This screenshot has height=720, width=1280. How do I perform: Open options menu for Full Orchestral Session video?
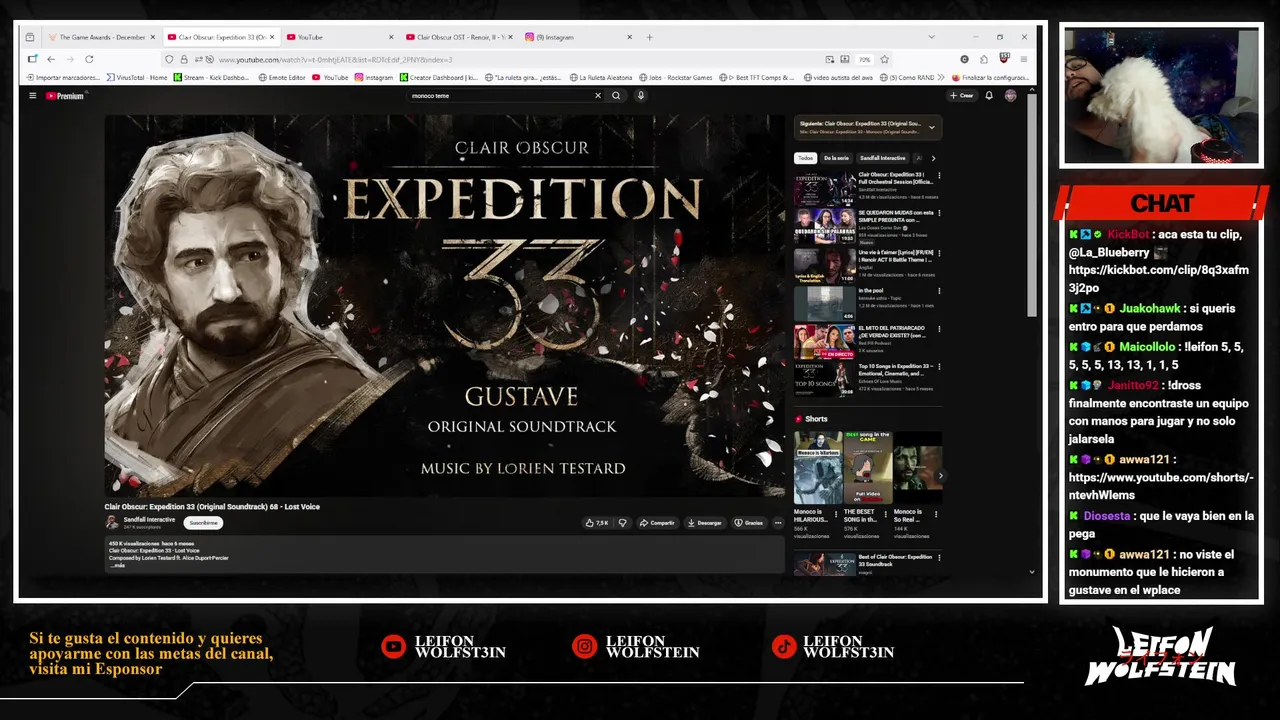939,176
